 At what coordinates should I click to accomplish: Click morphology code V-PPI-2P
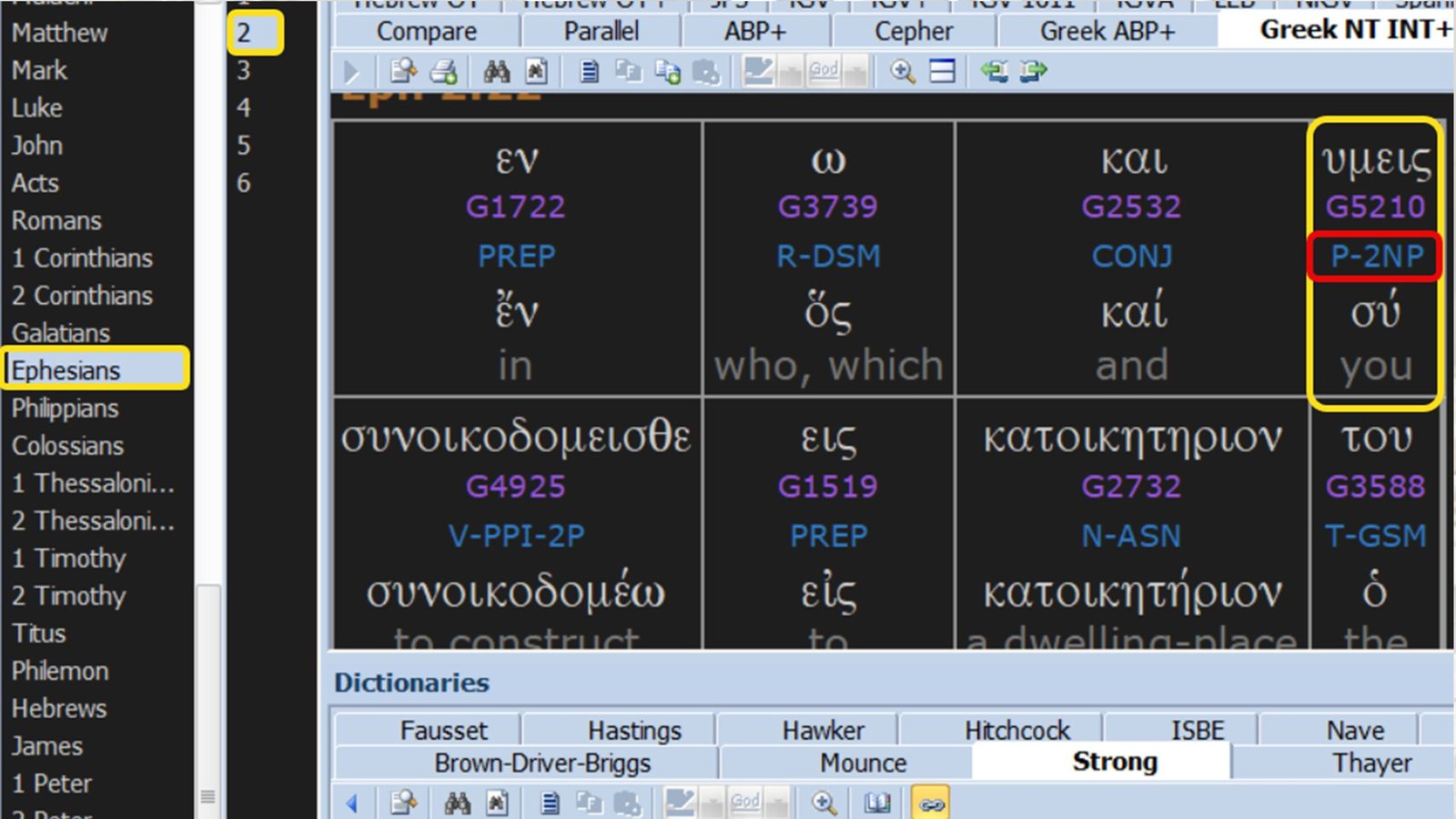coord(516,536)
